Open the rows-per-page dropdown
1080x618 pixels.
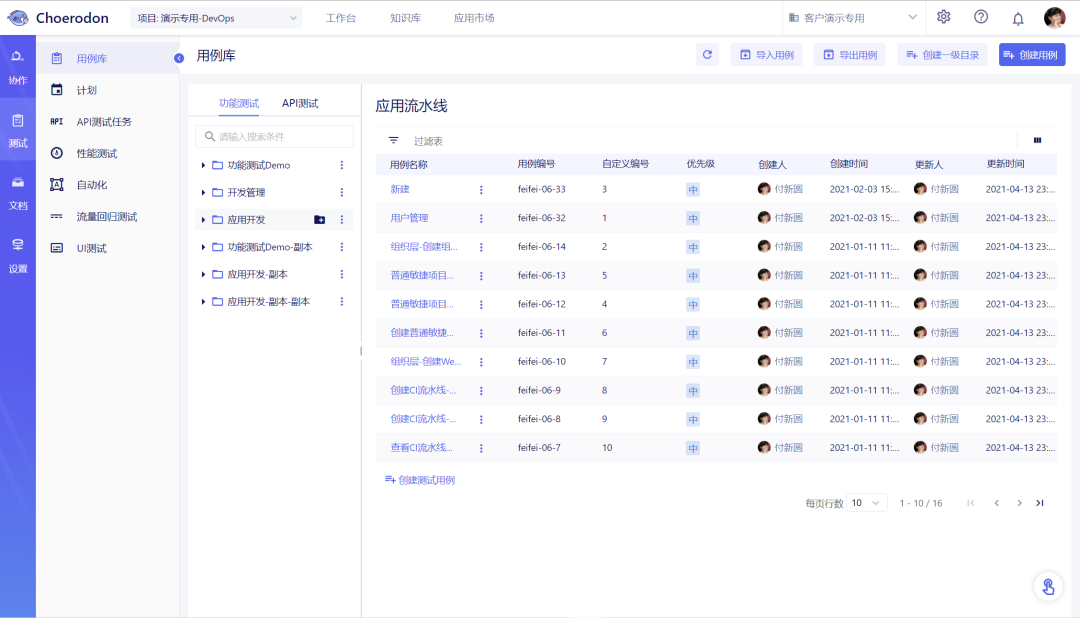click(x=866, y=503)
